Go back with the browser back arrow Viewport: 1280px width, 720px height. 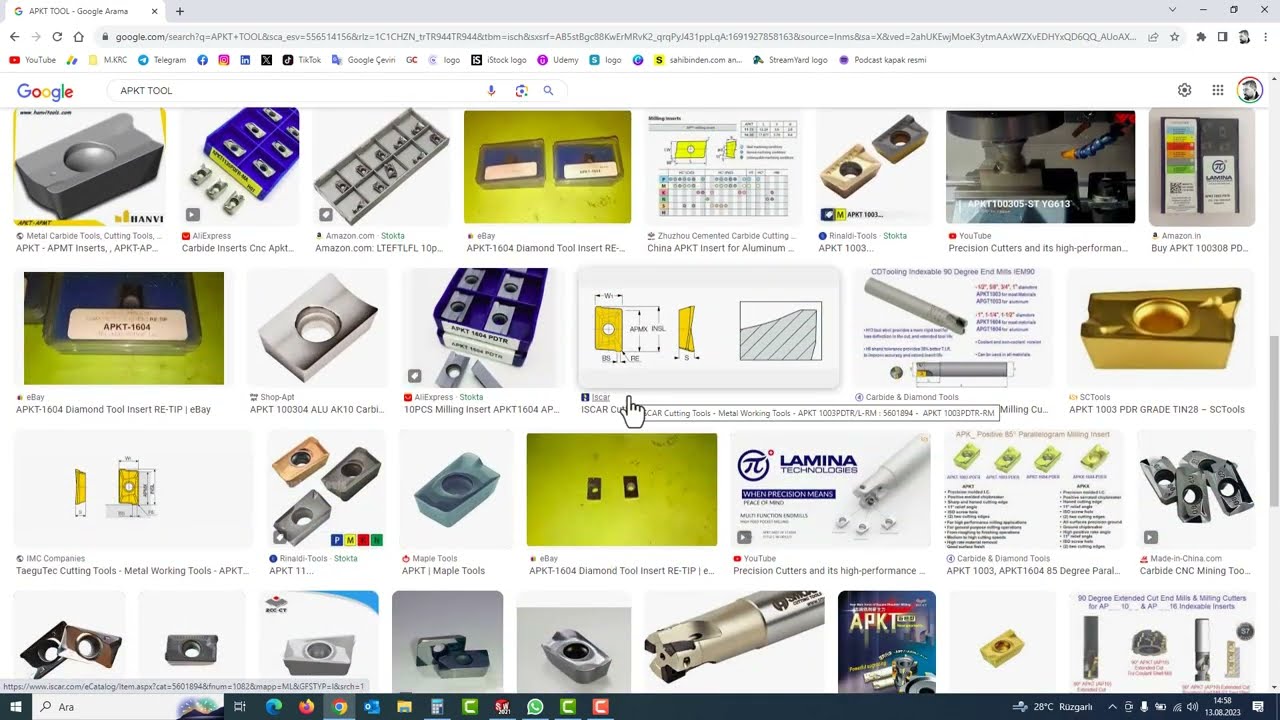tap(14, 37)
